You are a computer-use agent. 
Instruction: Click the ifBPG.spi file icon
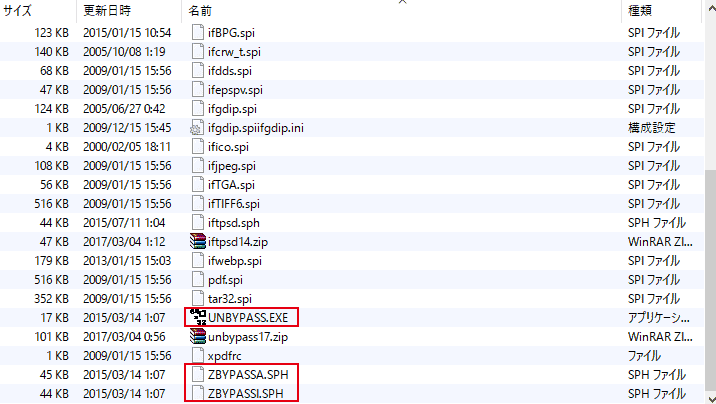[198, 33]
